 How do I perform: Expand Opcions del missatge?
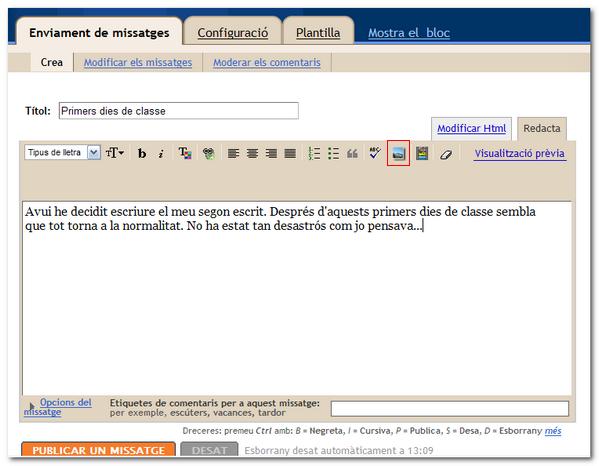tap(58, 407)
